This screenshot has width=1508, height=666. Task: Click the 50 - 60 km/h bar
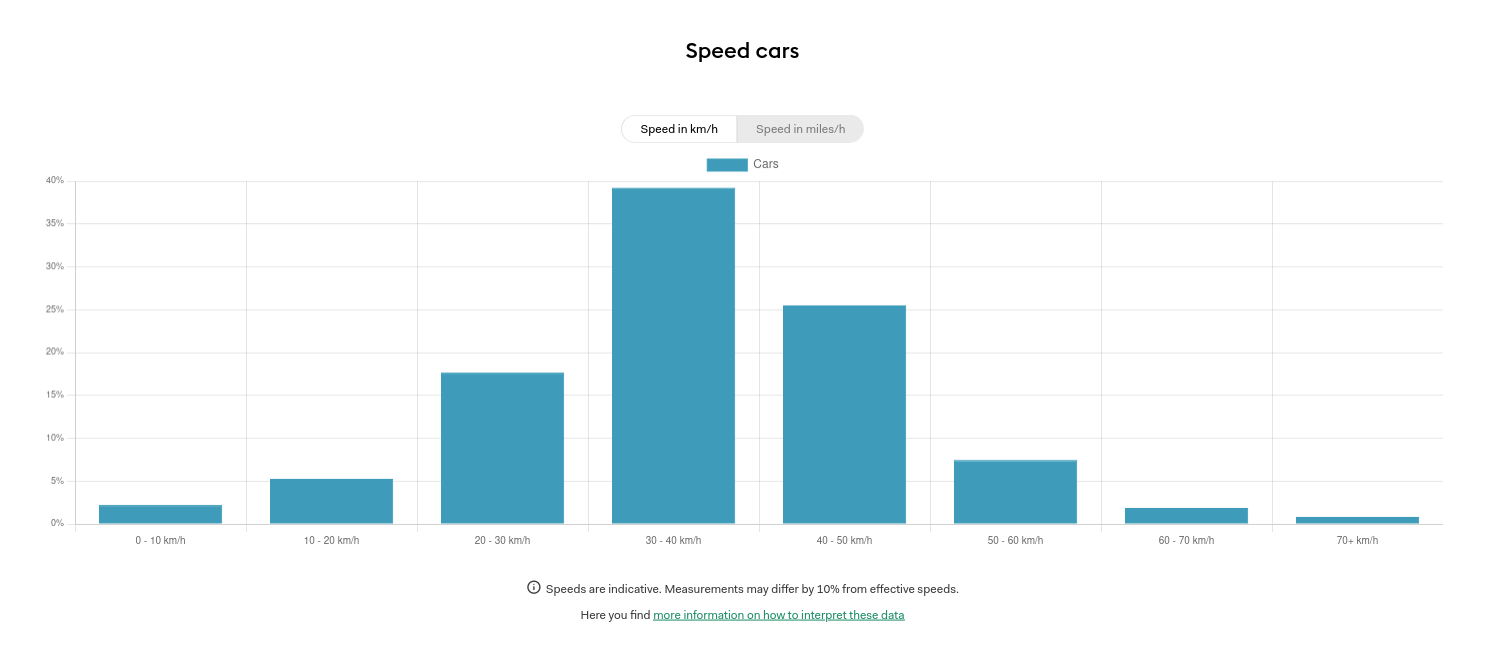point(1015,492)
